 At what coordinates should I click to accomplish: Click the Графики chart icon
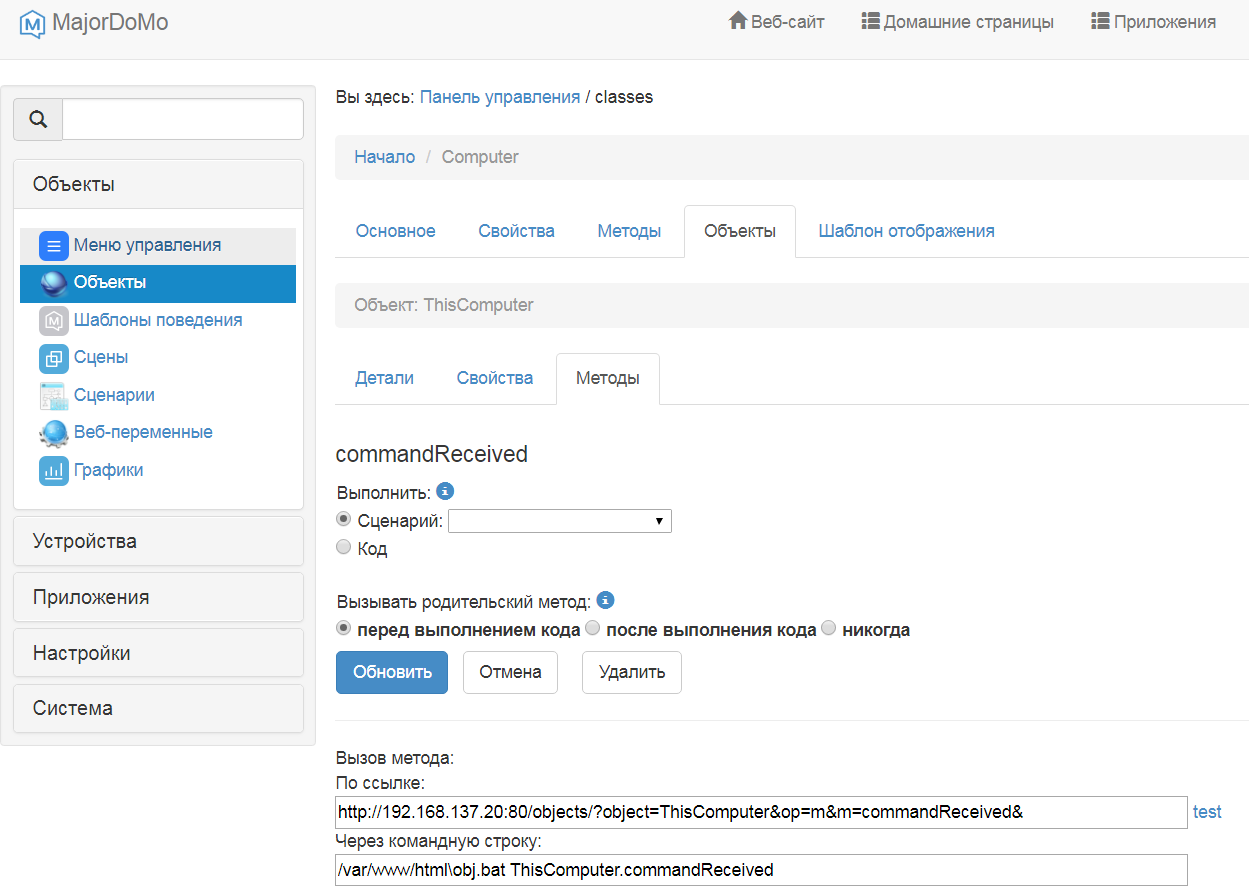click(54, 471)
